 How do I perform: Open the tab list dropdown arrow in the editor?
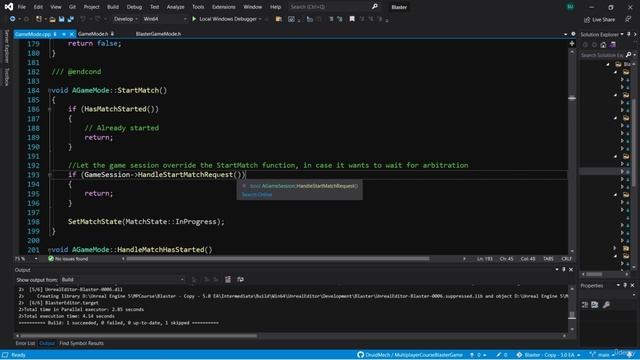coord(565,34)
